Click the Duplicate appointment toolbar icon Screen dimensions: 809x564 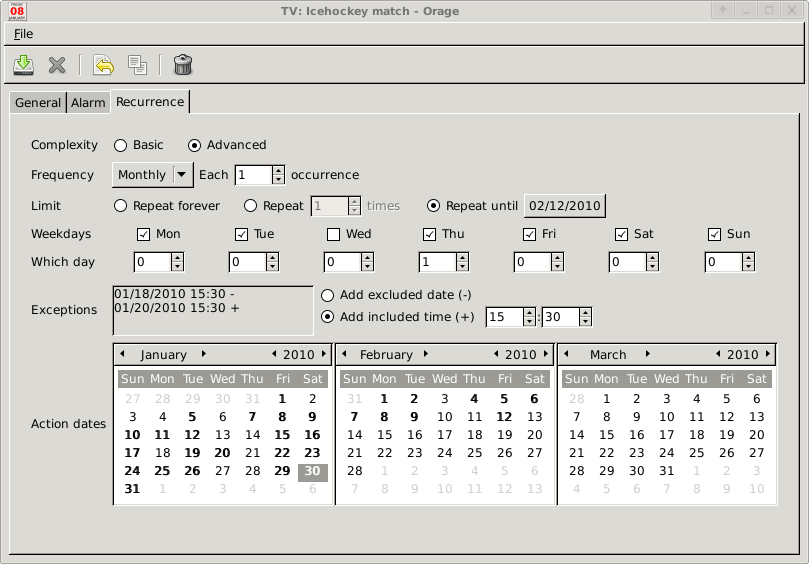pyautogui.click(x=137, y=65)
